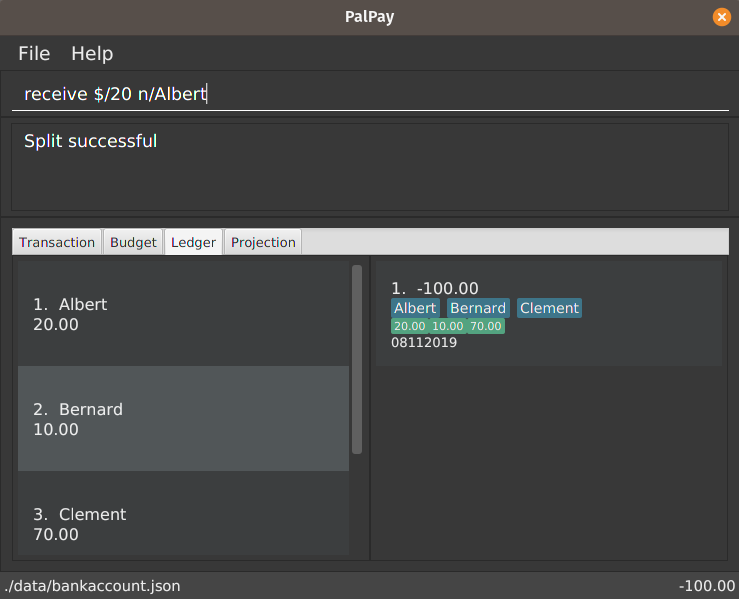Click the green 20.00 share label
The height and width of the screenshot is (599, 739).
point(410,326)
